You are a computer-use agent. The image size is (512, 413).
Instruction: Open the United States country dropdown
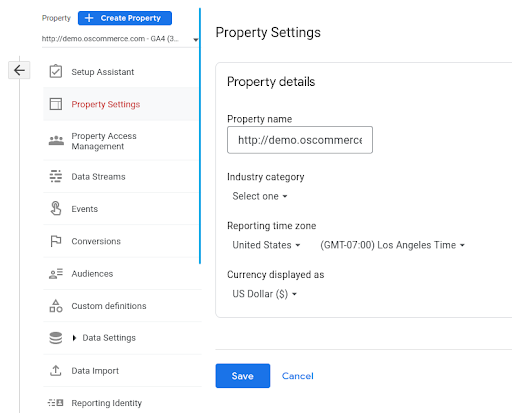[266, 245]
